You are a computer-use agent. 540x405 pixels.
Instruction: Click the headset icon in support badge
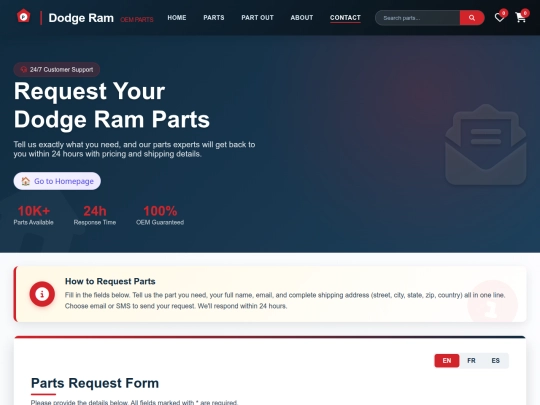(x=23, y=70)
